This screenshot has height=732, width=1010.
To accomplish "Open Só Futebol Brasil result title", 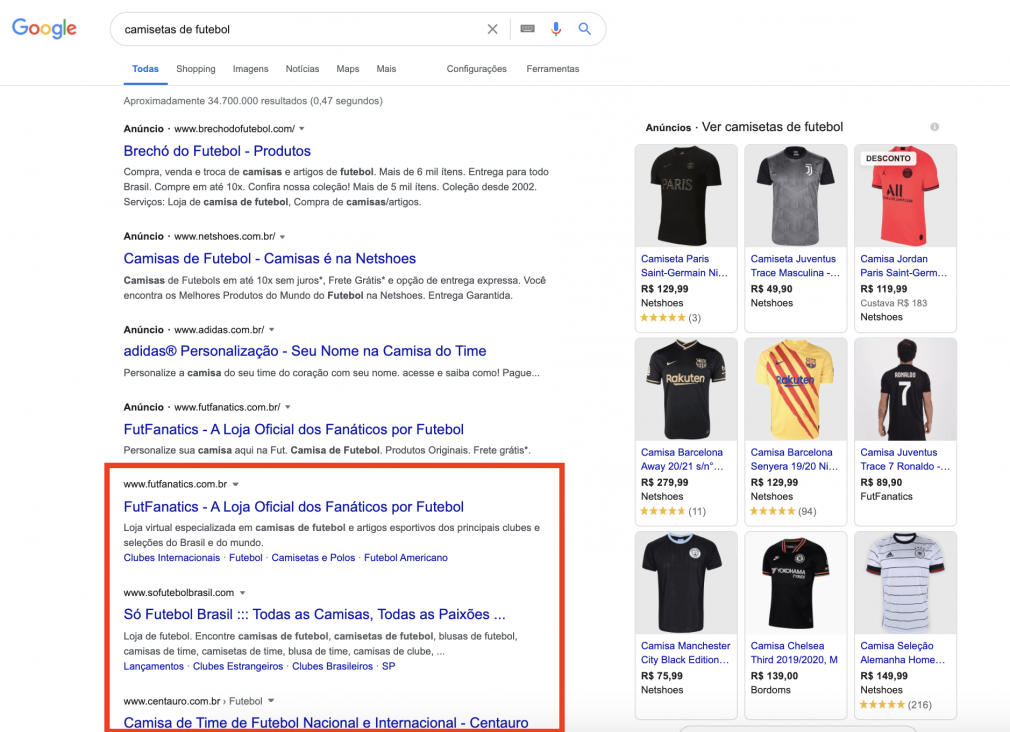I will coord(314,614).
